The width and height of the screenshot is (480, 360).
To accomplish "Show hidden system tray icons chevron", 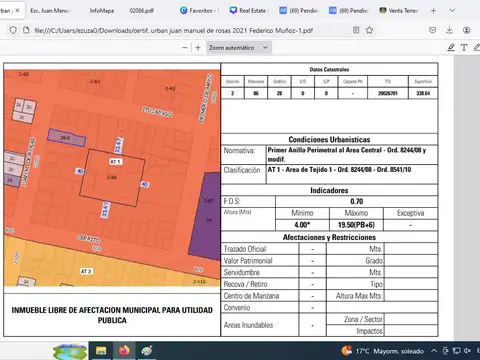I will [x=434, y=351].
